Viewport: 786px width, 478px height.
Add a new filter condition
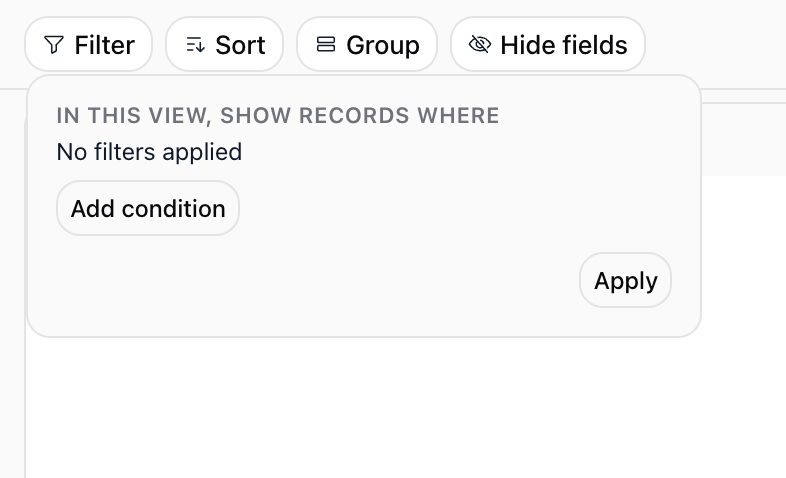click(148, 208)
